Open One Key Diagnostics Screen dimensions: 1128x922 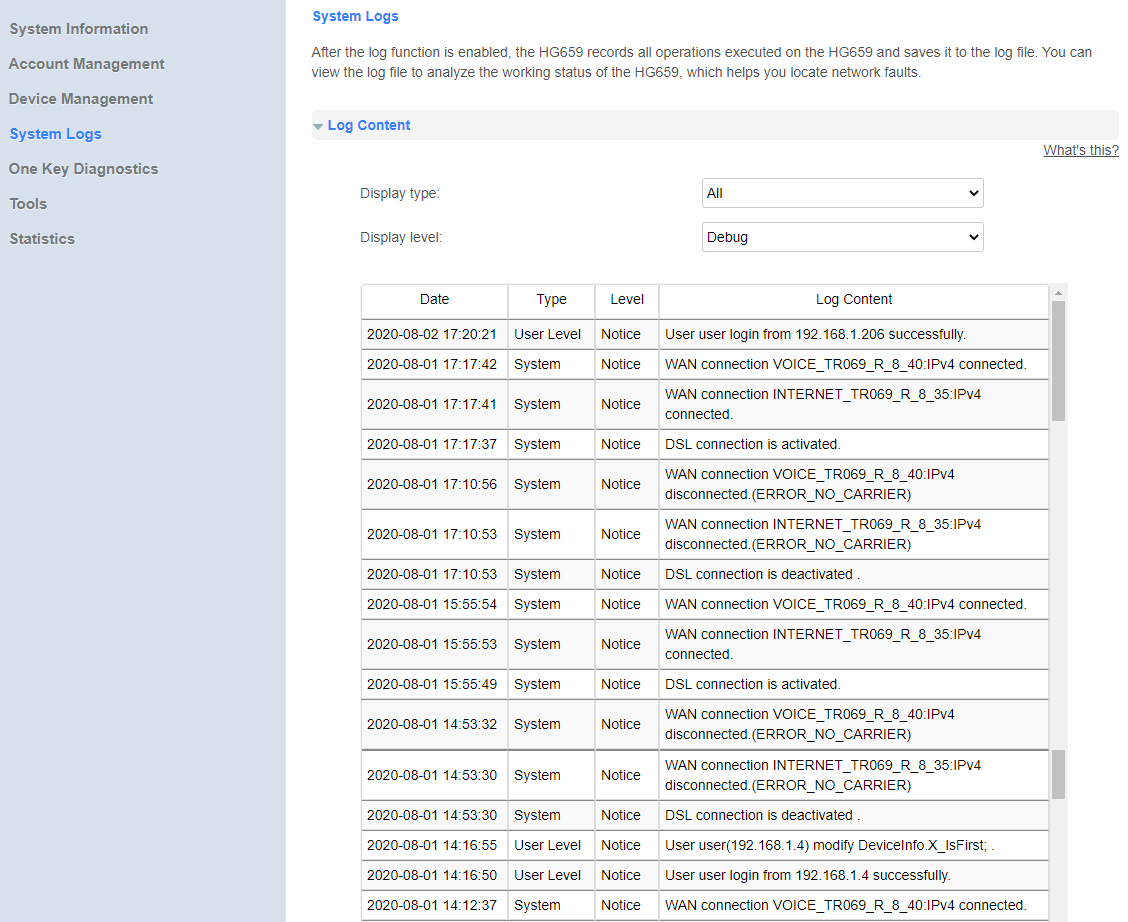pyautogui.click(x=83, y=169)
